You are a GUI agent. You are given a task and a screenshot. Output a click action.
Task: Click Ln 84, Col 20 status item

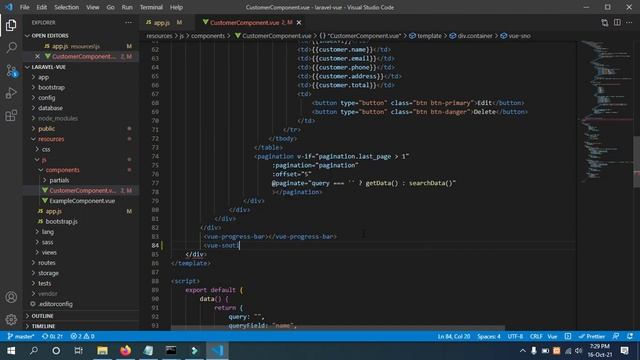[x=454, y=336]
